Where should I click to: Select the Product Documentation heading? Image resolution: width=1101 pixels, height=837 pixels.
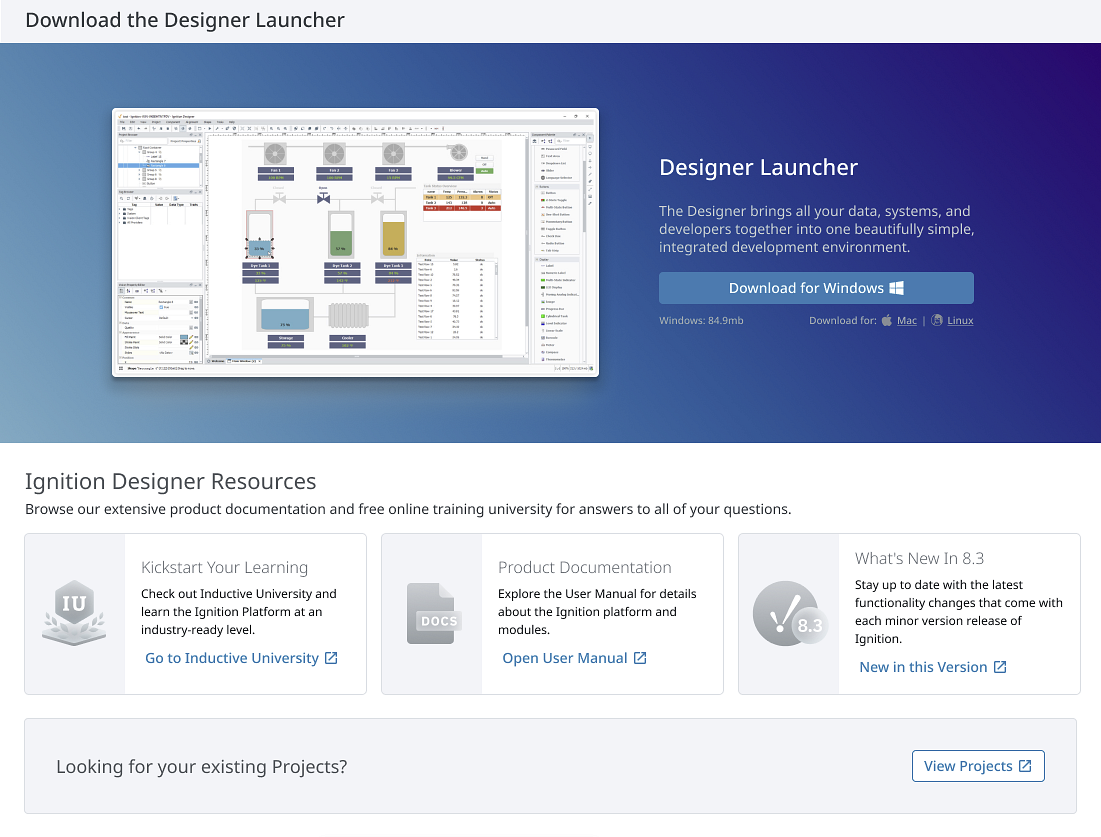(x=584, y=567)
